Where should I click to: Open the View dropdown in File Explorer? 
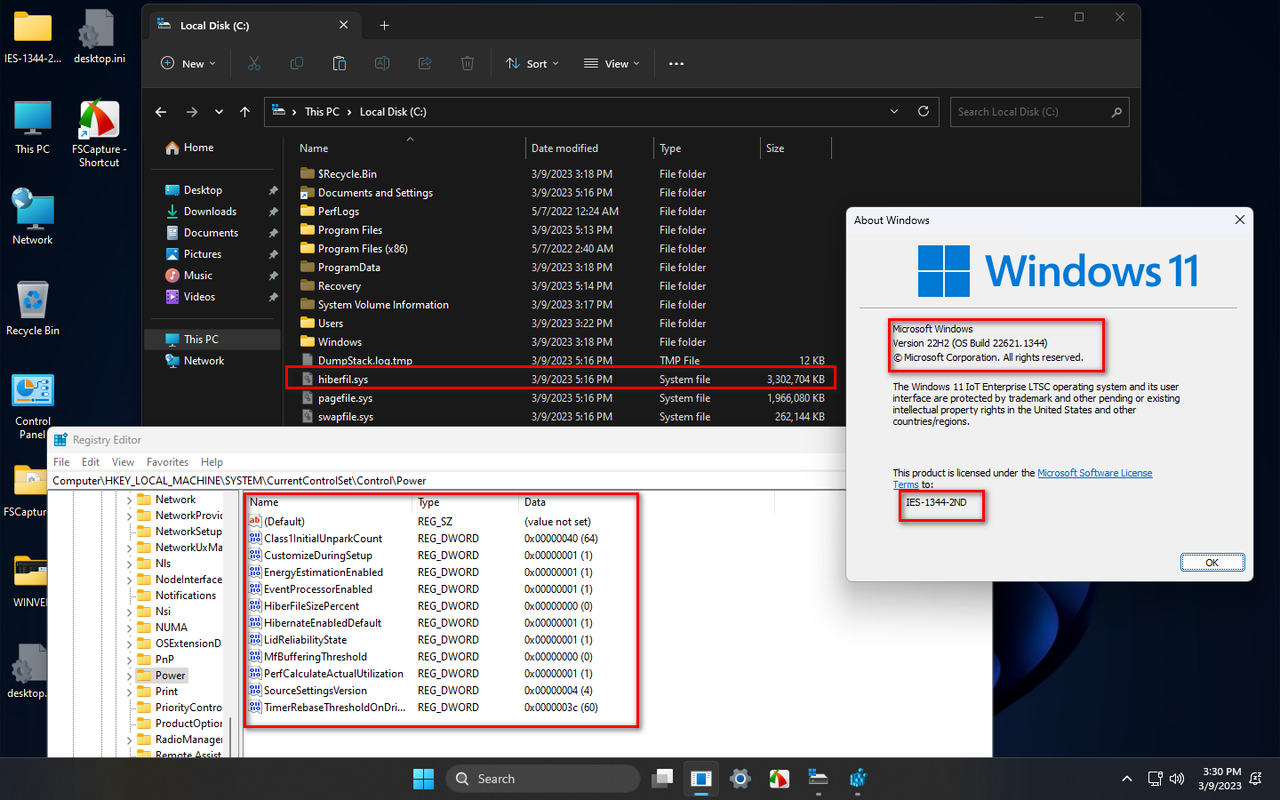612,63
